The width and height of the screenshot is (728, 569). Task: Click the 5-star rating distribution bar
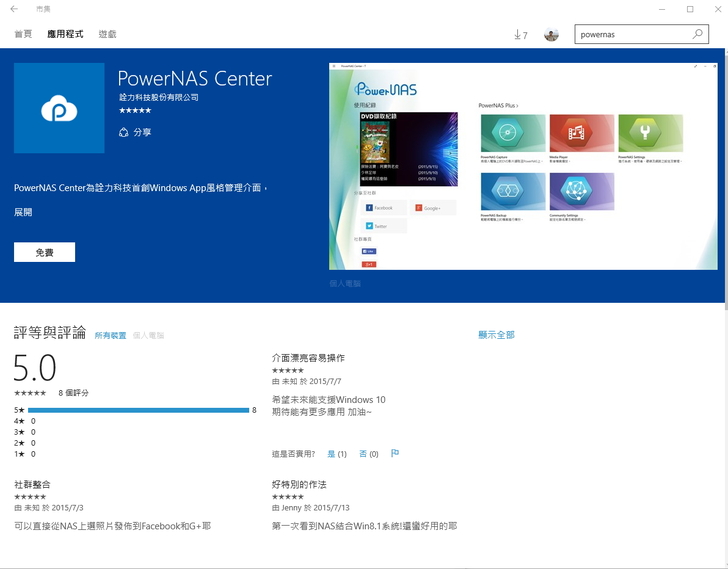coord(138,410)
